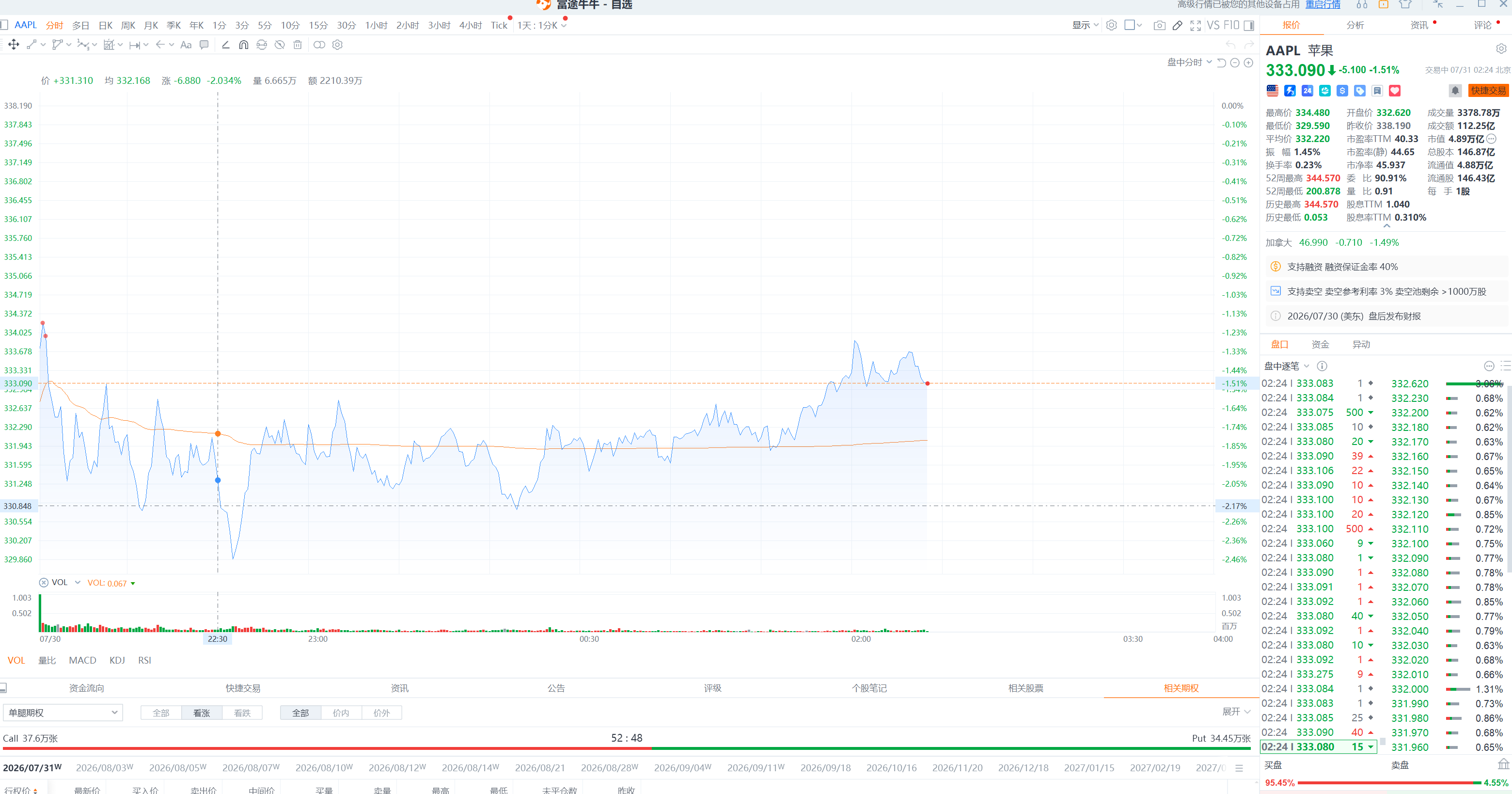Switch tick list to list view icon

[1506, 366]
